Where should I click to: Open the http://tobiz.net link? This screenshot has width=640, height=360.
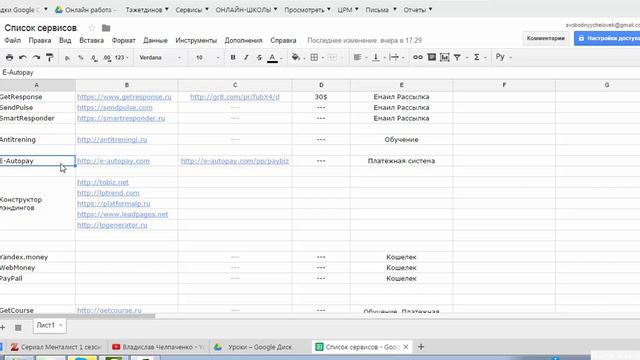pyautogui.click(x=102, y=182)
